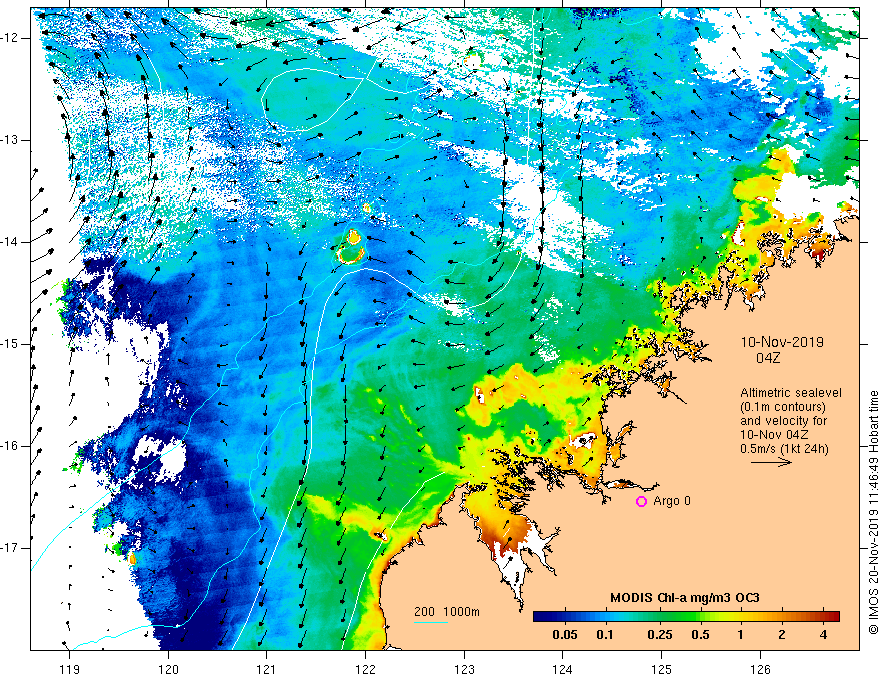
Task: Click the colorbar label '2'
Action: [782, 635]
